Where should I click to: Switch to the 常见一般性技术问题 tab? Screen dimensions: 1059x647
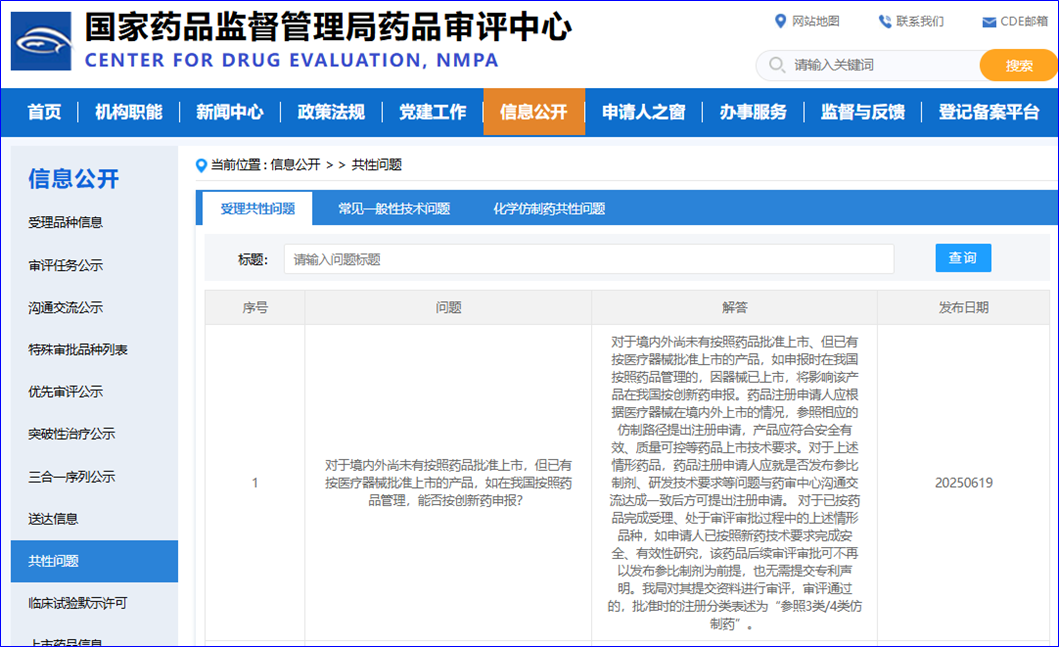click(394, 209)
